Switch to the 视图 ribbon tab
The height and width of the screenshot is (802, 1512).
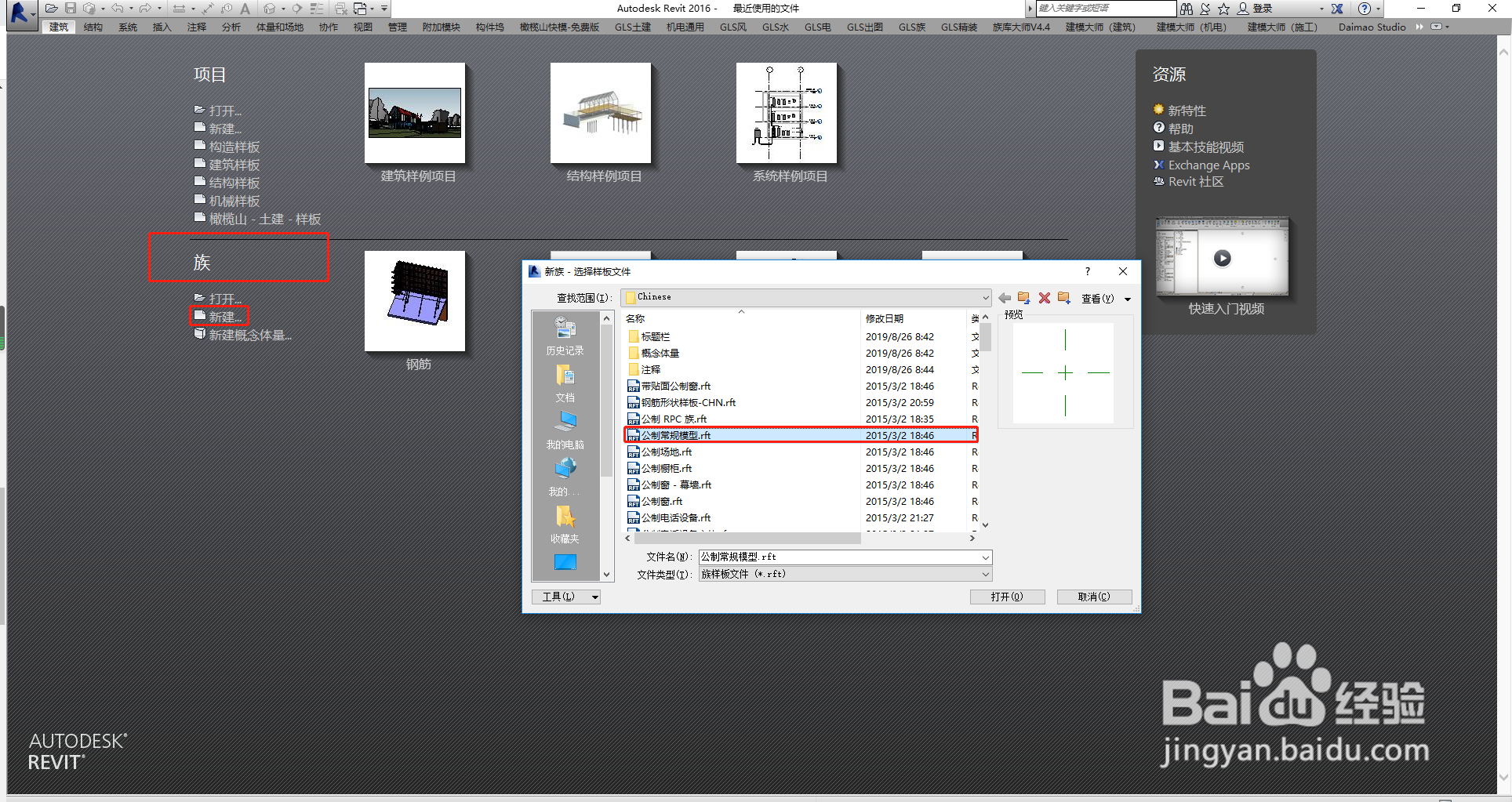[363, 27]
